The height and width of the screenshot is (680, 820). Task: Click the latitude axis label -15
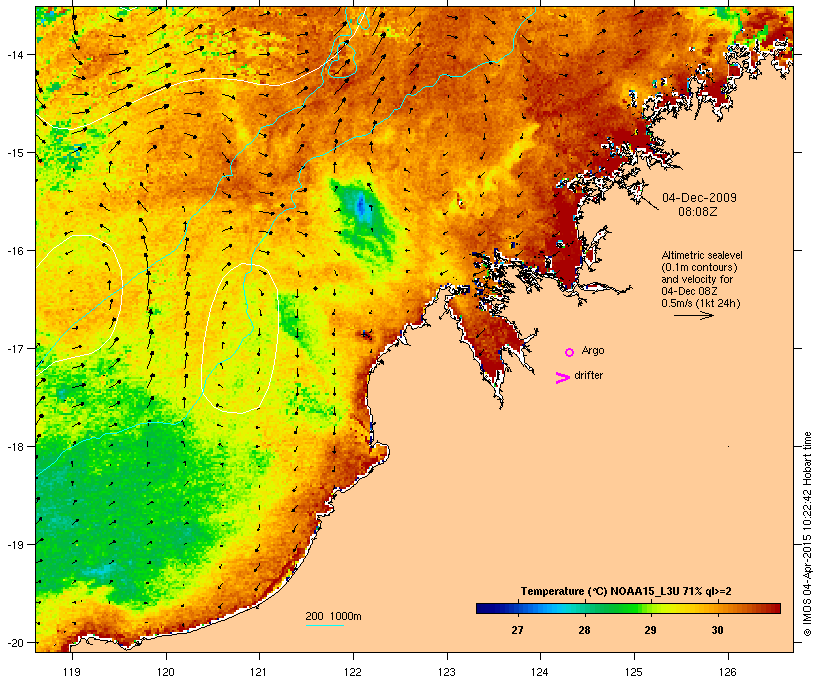pyautogui.click(x=14, y=153)
